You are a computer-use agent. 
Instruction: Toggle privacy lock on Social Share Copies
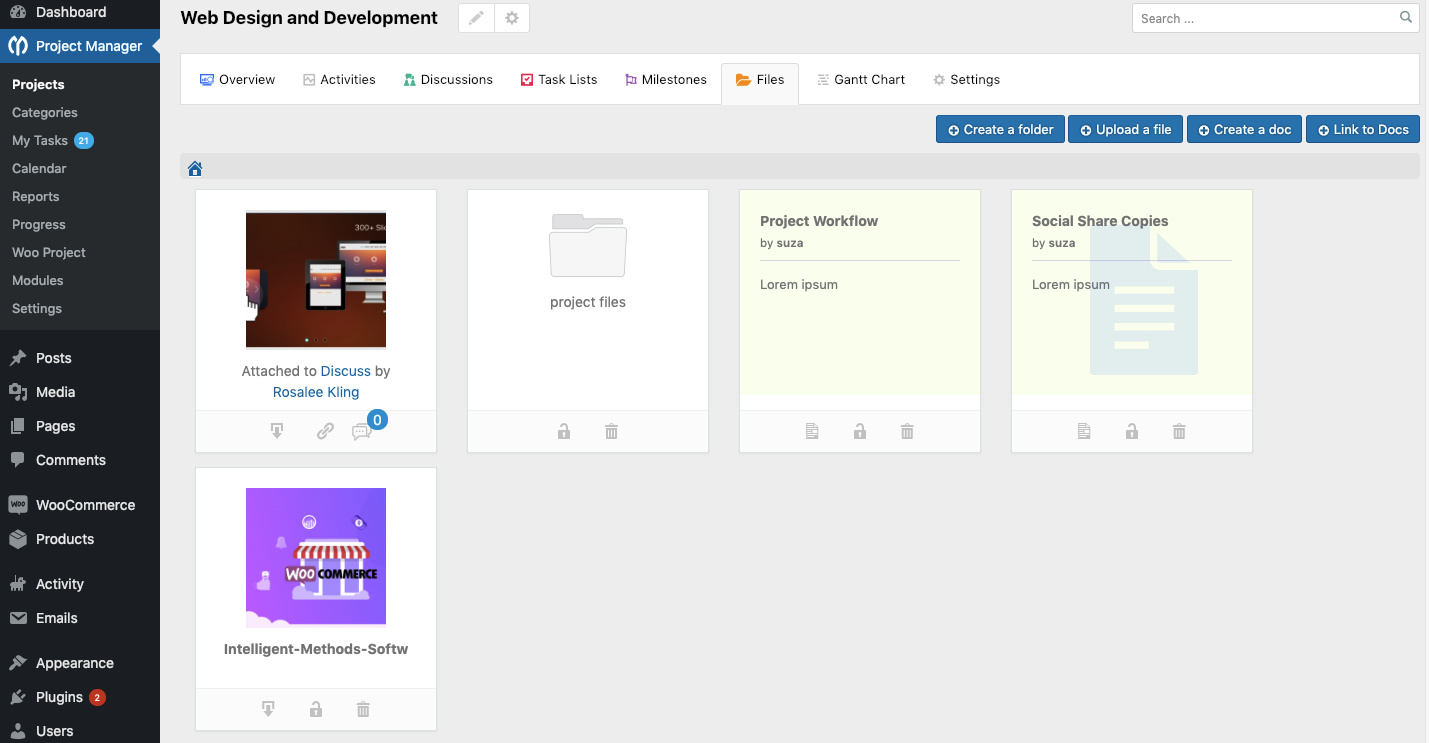click(1131, 430)
